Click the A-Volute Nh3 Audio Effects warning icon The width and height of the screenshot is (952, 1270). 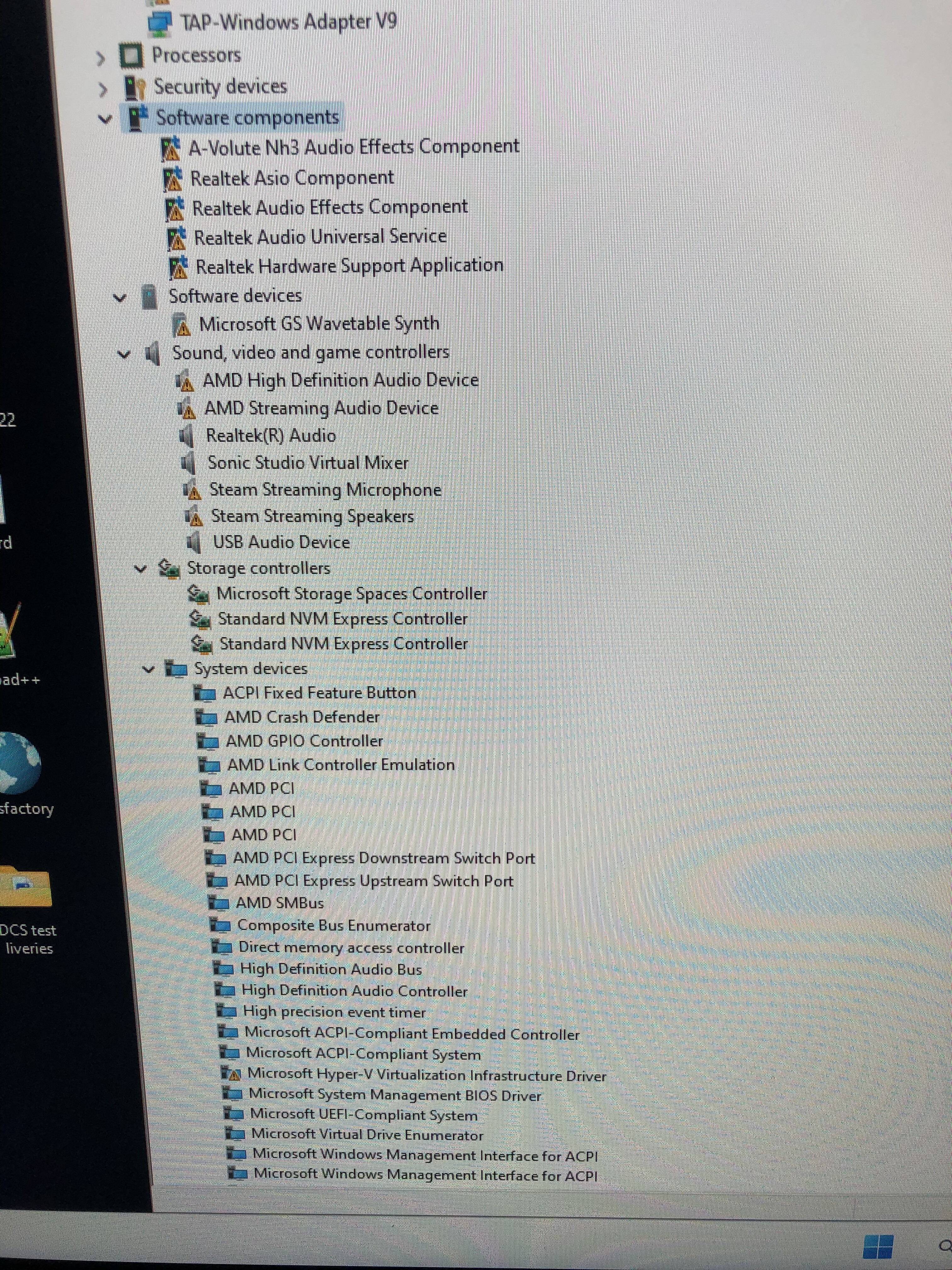click(x=171, y=149)
